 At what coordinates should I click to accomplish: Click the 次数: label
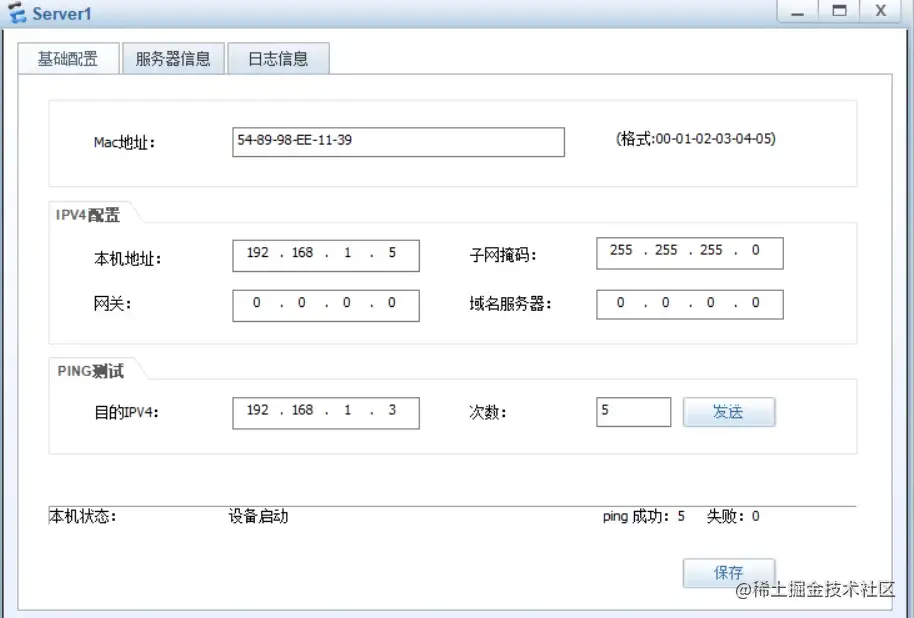(487, 412)
